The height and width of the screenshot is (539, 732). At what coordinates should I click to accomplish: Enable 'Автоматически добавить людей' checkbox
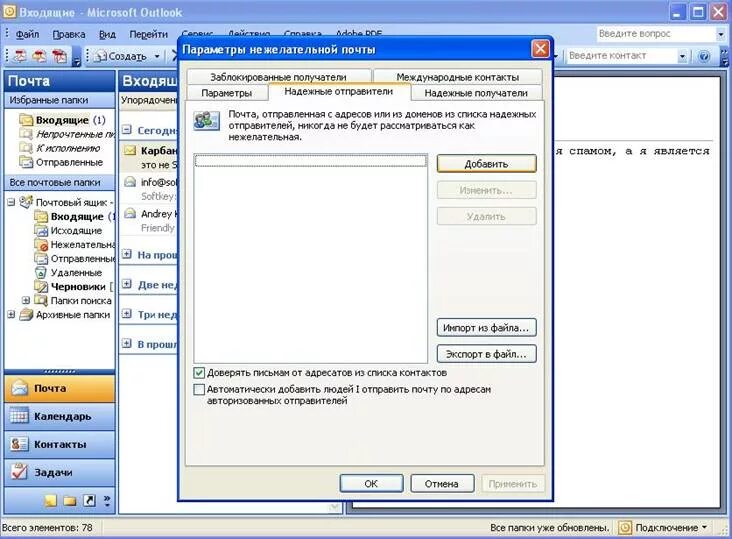(x=199, y=389)
